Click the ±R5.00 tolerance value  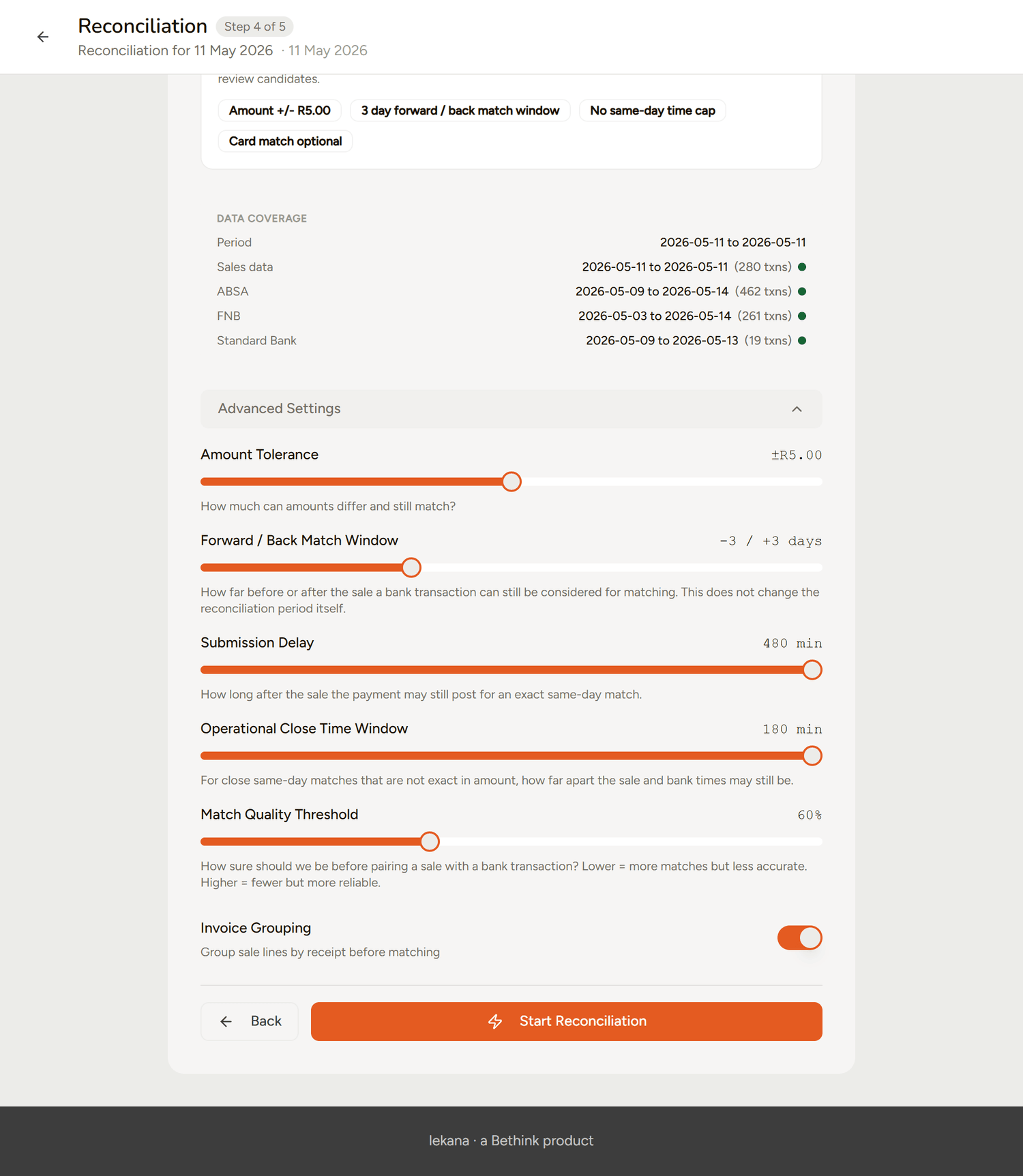click(797, 455)
